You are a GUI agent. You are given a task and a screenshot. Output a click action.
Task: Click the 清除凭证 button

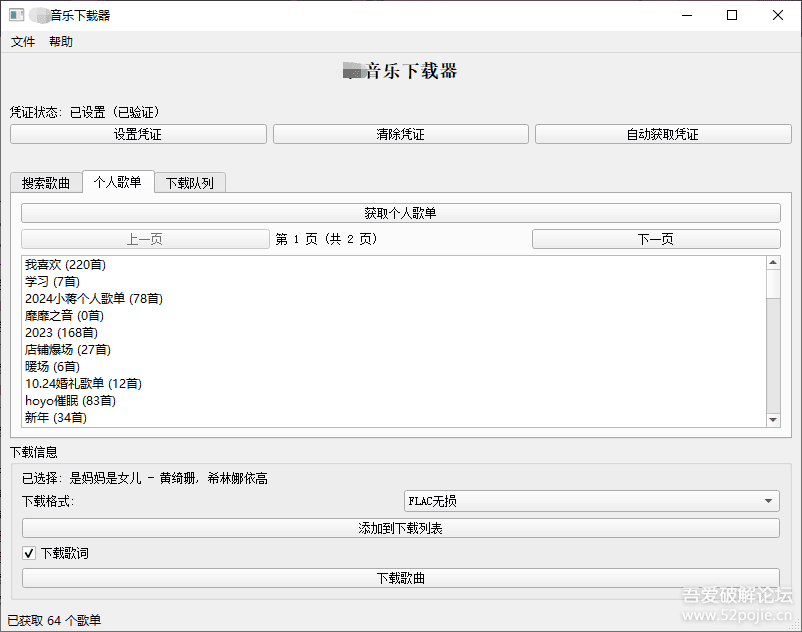pos(400,133)
